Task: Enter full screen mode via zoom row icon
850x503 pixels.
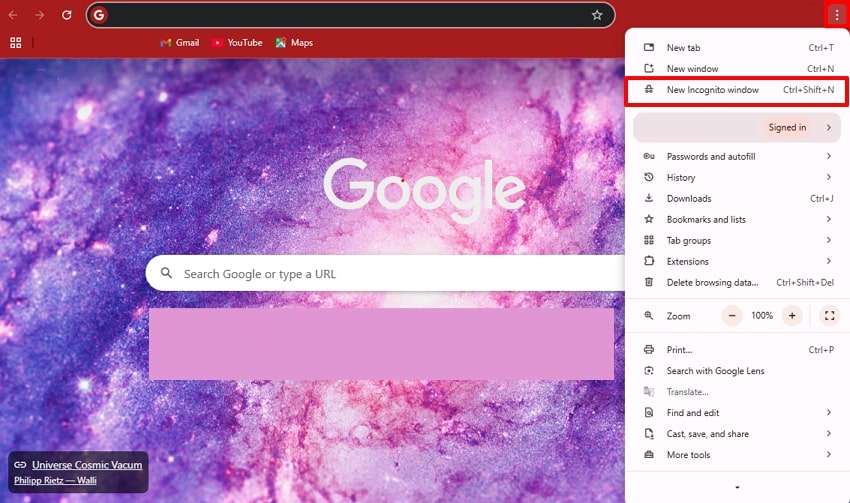Action: [x=829, y=315]
